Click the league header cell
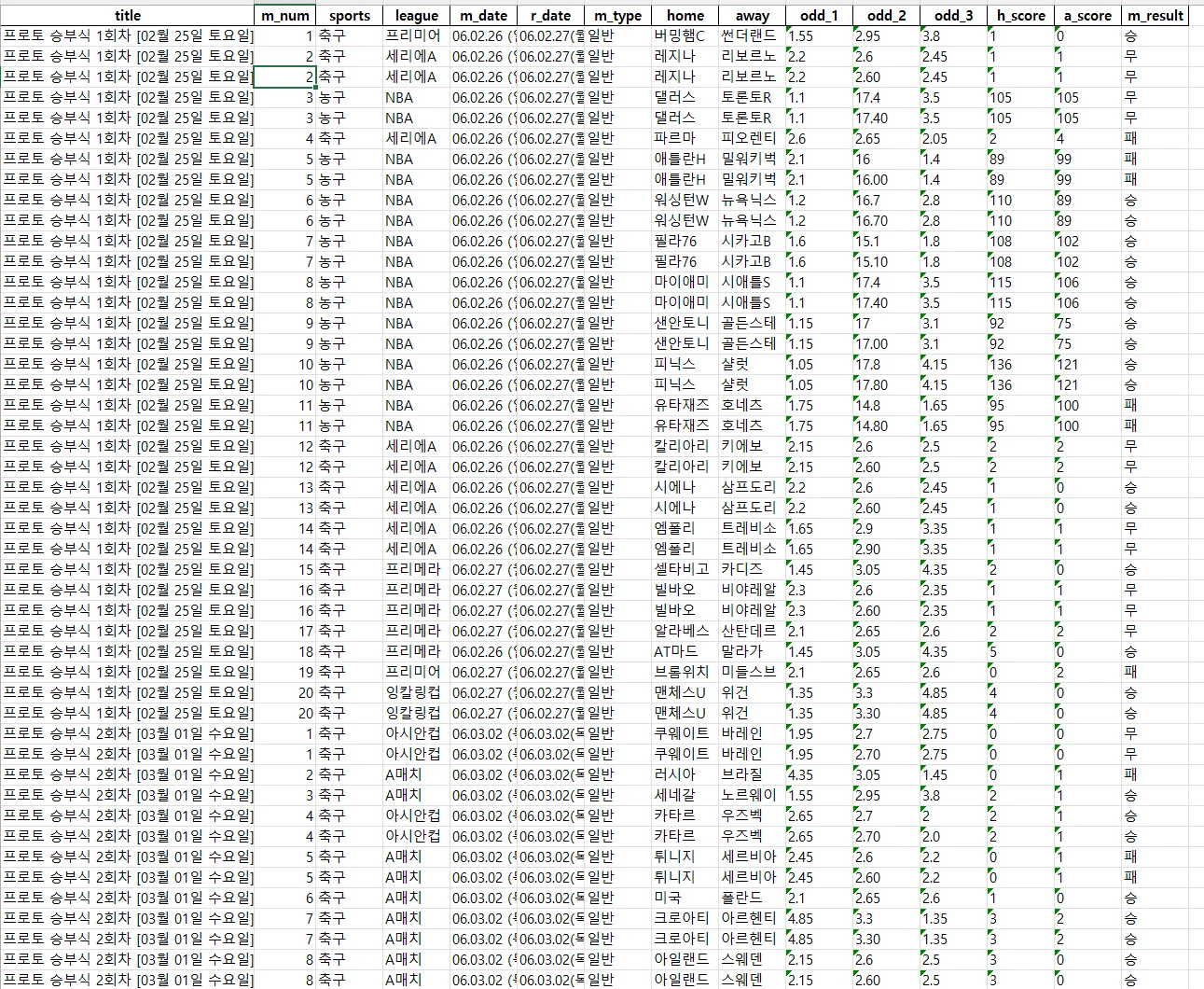Viewport: 1204px width, 989px height. [416, 15]
